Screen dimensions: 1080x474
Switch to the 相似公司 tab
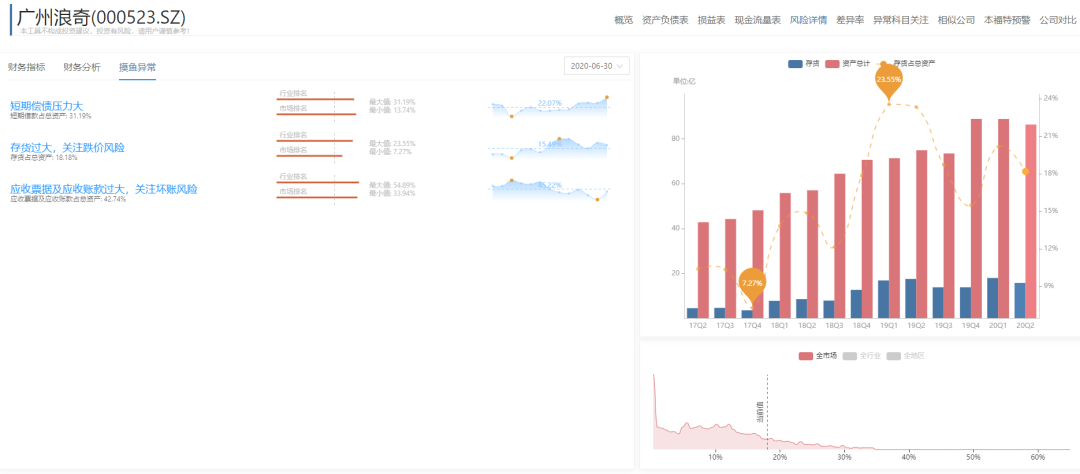[x=956, y=20]
